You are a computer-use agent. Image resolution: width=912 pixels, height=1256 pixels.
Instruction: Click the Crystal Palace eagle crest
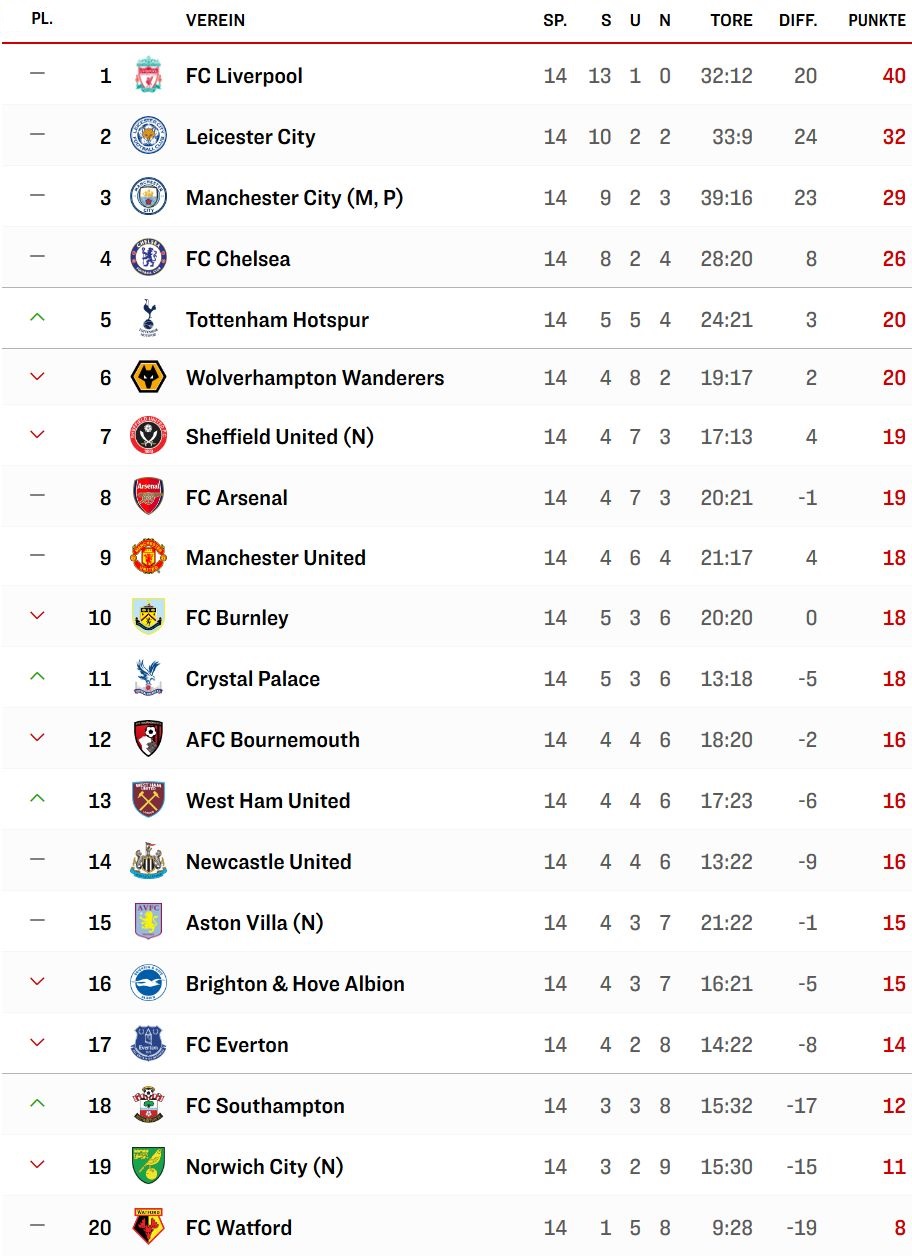point(148,679)
